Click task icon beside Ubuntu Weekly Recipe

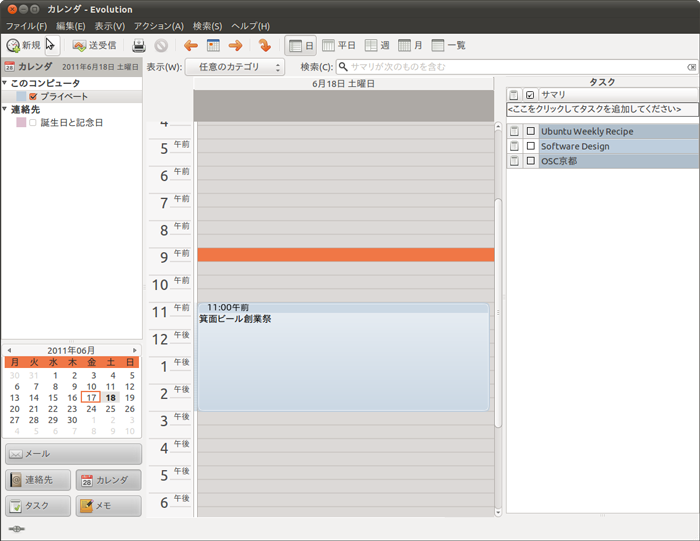[x=514, y=131]
